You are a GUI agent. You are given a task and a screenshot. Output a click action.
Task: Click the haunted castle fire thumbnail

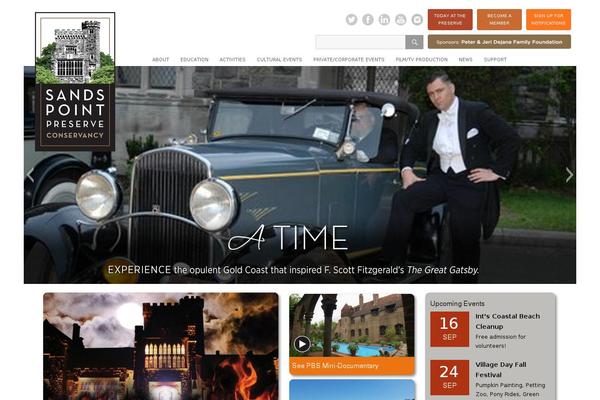click(161, 346)
